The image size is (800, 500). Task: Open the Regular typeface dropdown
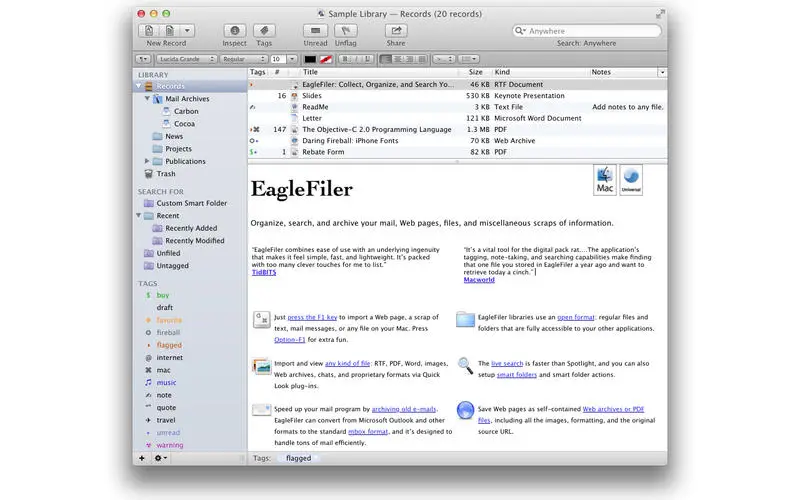(x=244, y=59)
